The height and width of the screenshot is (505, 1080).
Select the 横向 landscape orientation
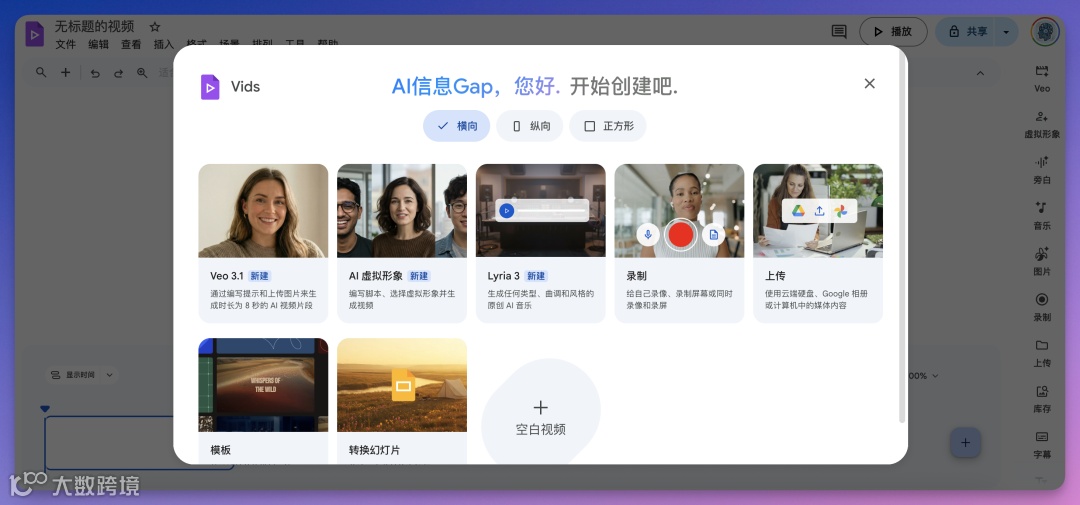pos(457,126)
